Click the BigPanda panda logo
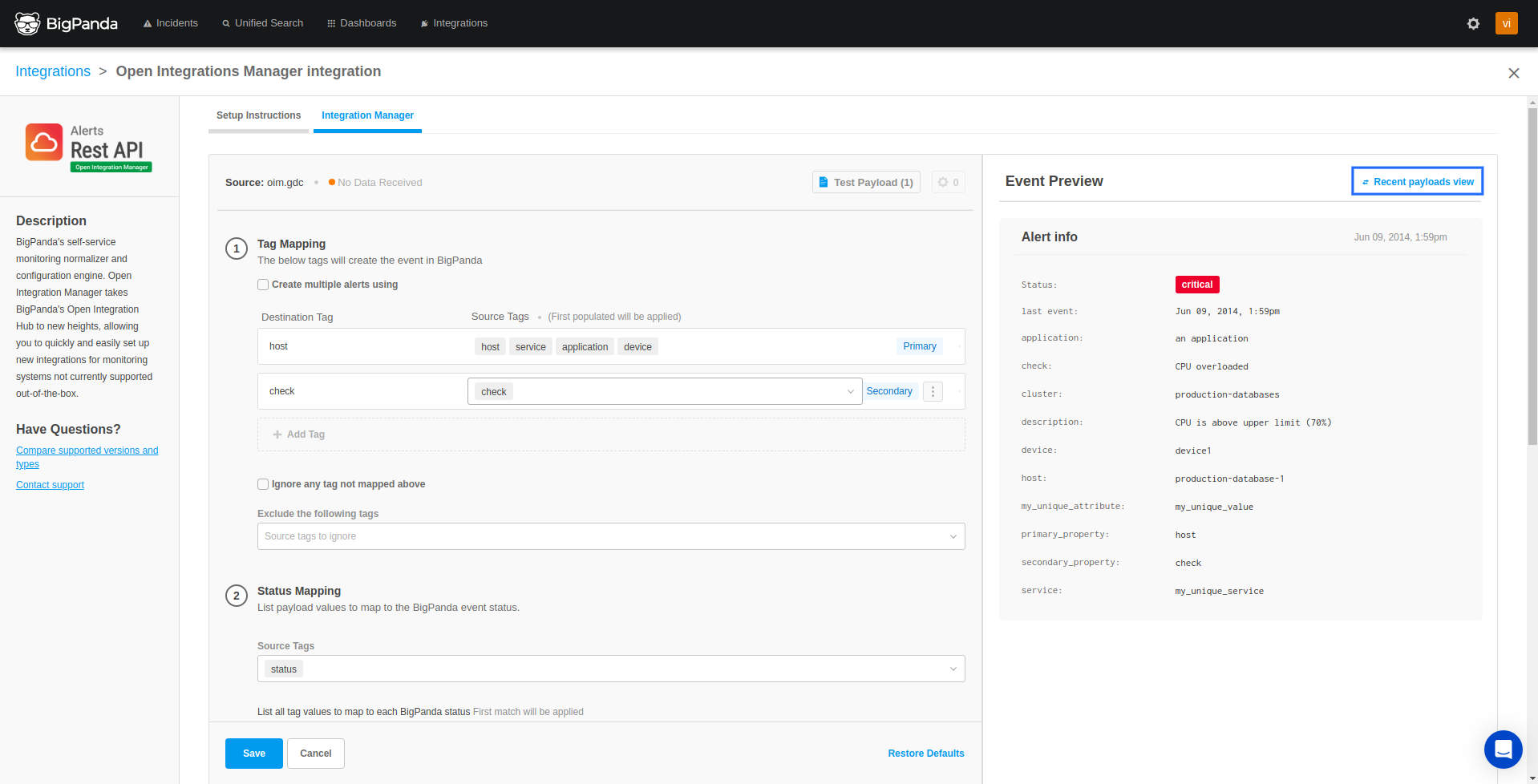1538x784 pixels. coord(27,23)
